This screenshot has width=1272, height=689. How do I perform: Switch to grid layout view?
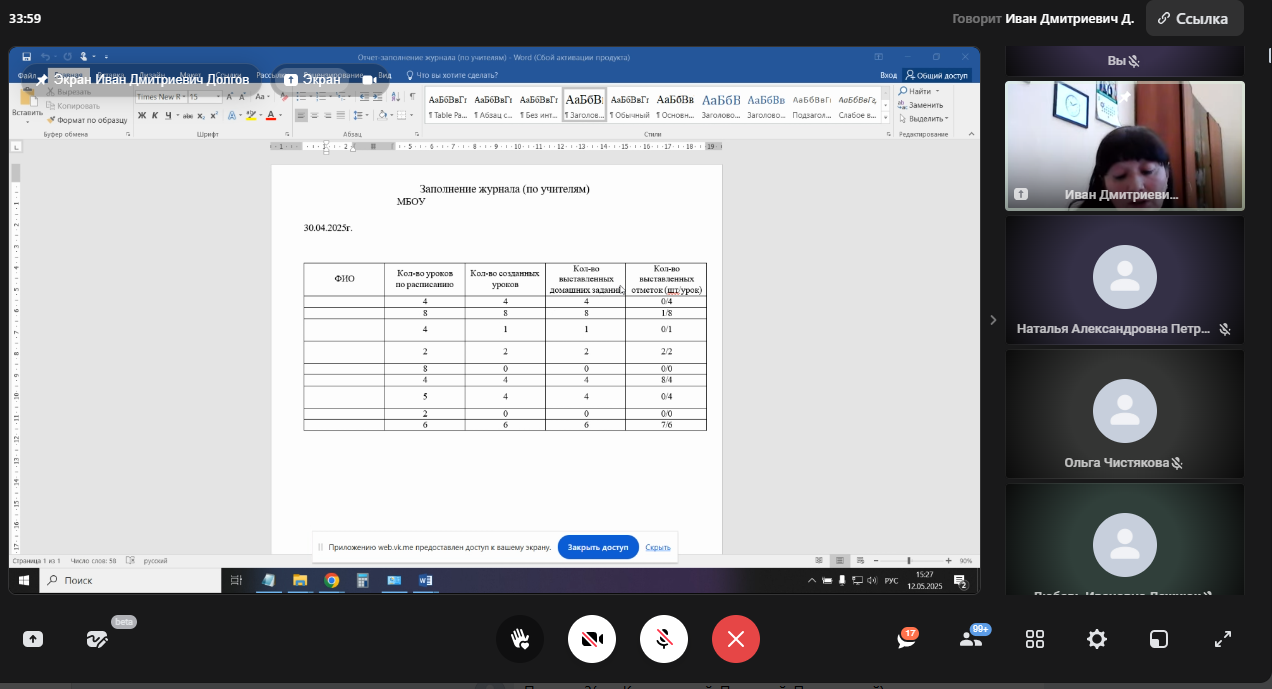click(x=1035, y=639)
